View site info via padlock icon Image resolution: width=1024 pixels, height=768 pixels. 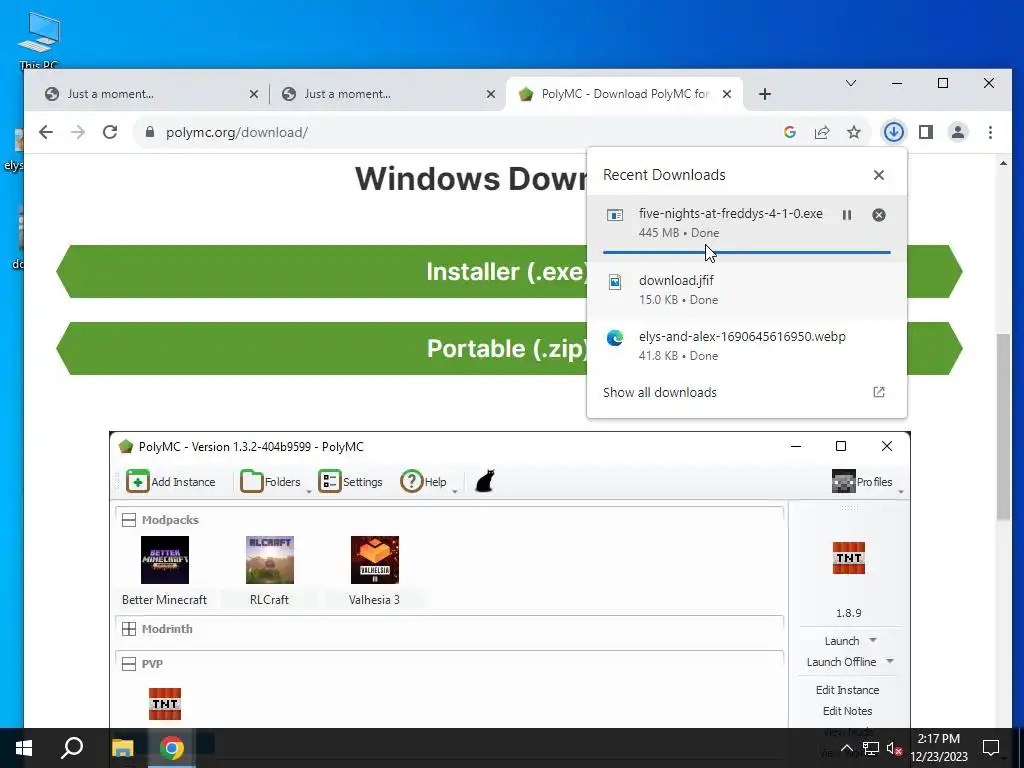[150, 132]
